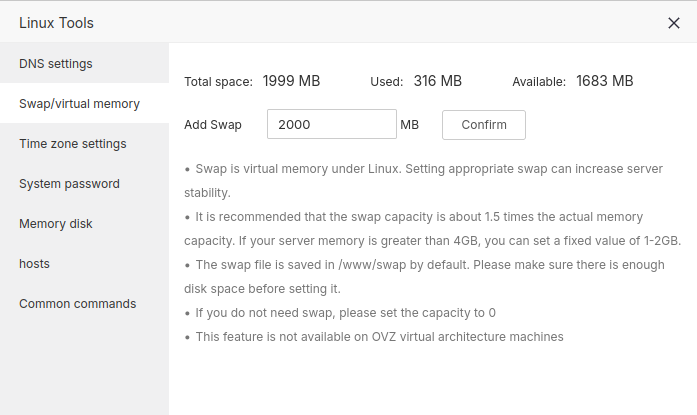Click the Add Swap label
The width and height of the screenshot is (697, 415).
[213, 125]
